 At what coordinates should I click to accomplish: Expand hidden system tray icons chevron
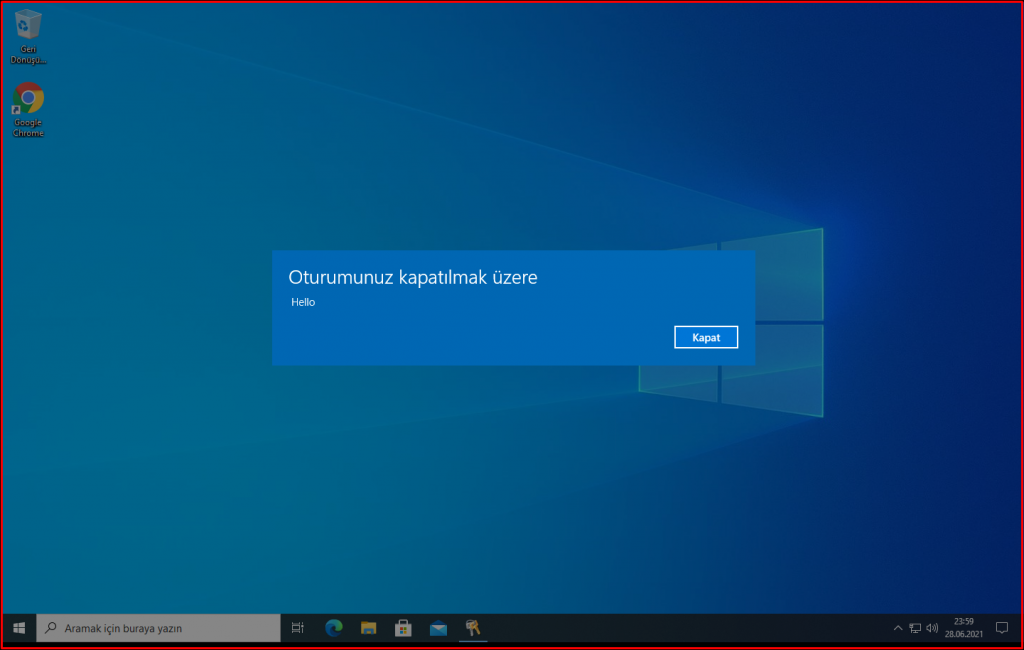[x=897, y=628]
